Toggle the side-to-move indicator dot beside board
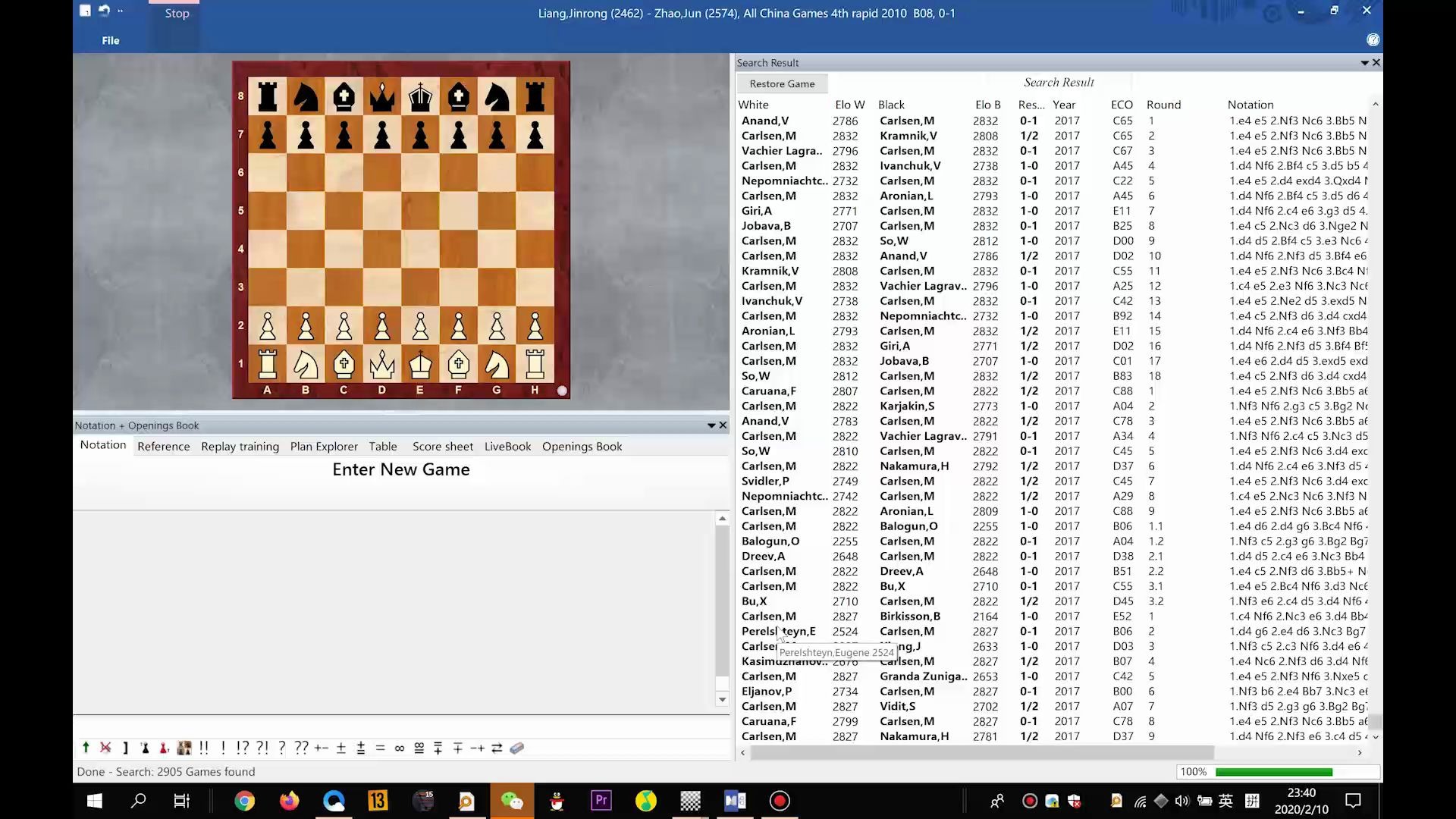1456x819 pixels. click(x=562, y=391)
